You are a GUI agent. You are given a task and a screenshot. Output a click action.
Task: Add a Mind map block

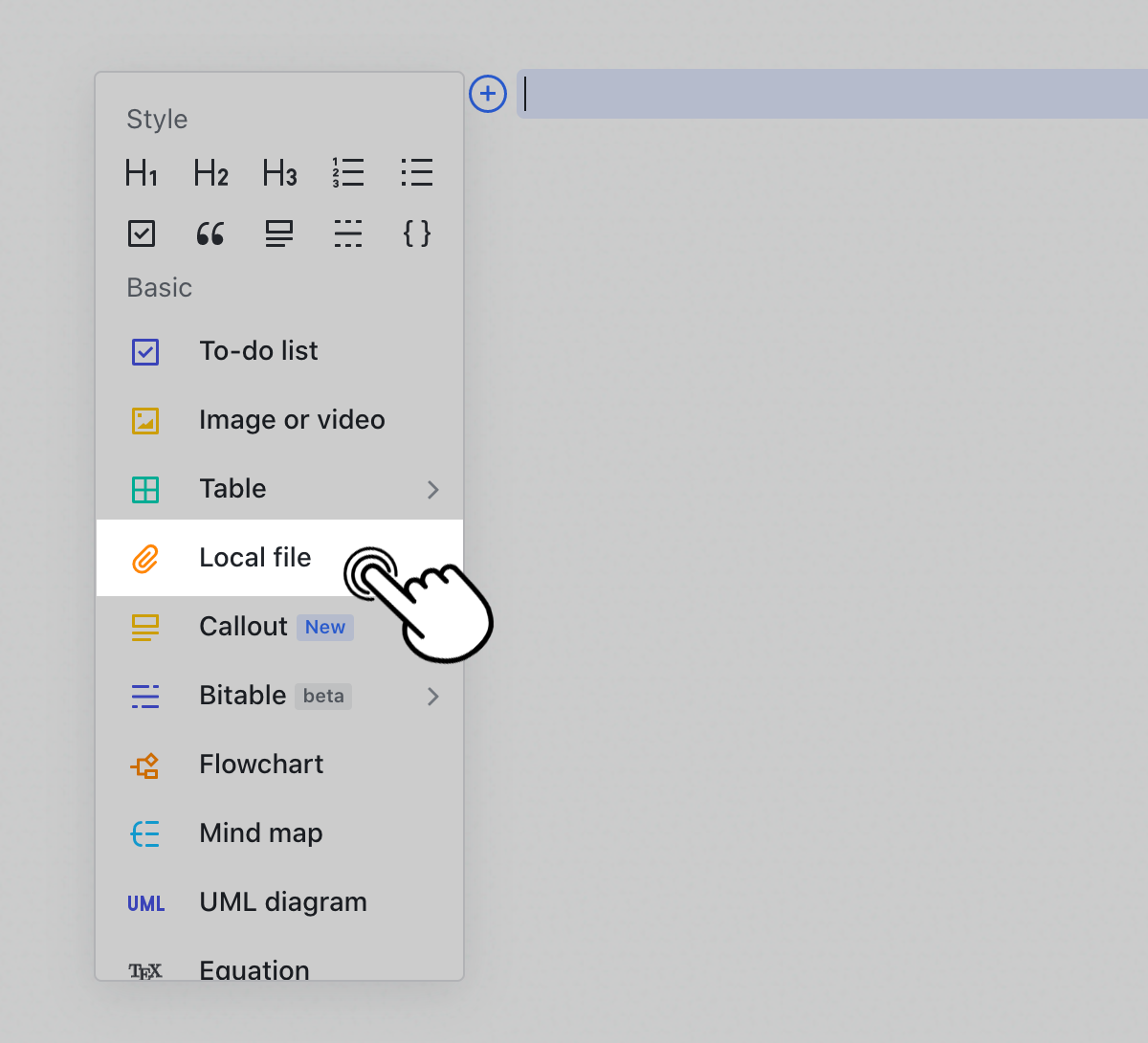[260, 833]
